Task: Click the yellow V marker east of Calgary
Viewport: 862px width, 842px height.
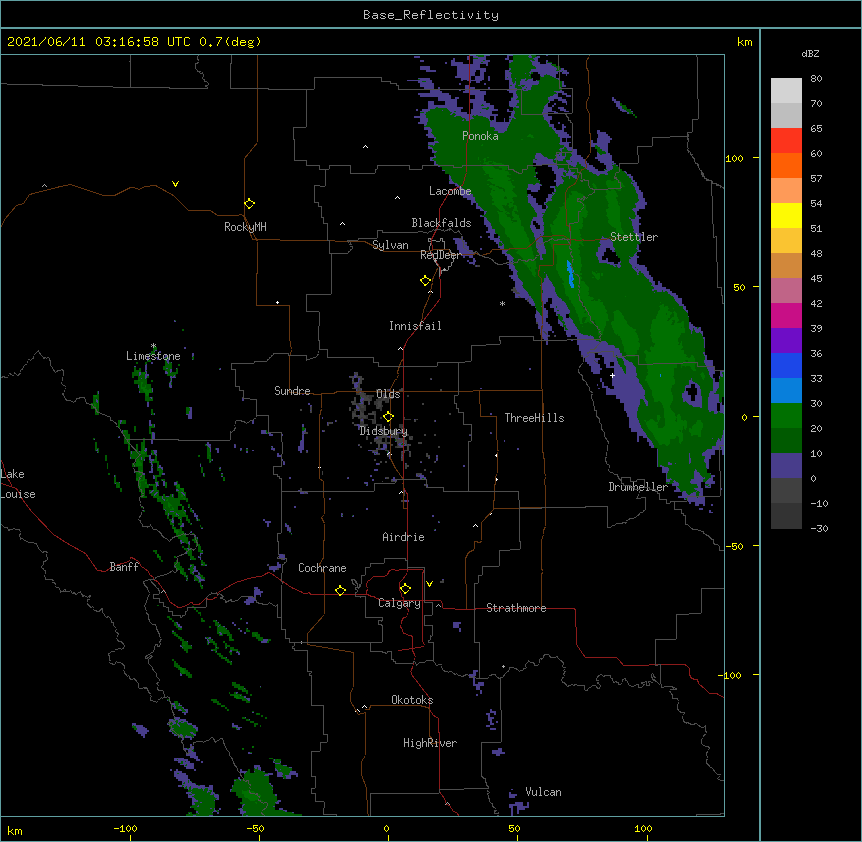Action: [429, 584]
